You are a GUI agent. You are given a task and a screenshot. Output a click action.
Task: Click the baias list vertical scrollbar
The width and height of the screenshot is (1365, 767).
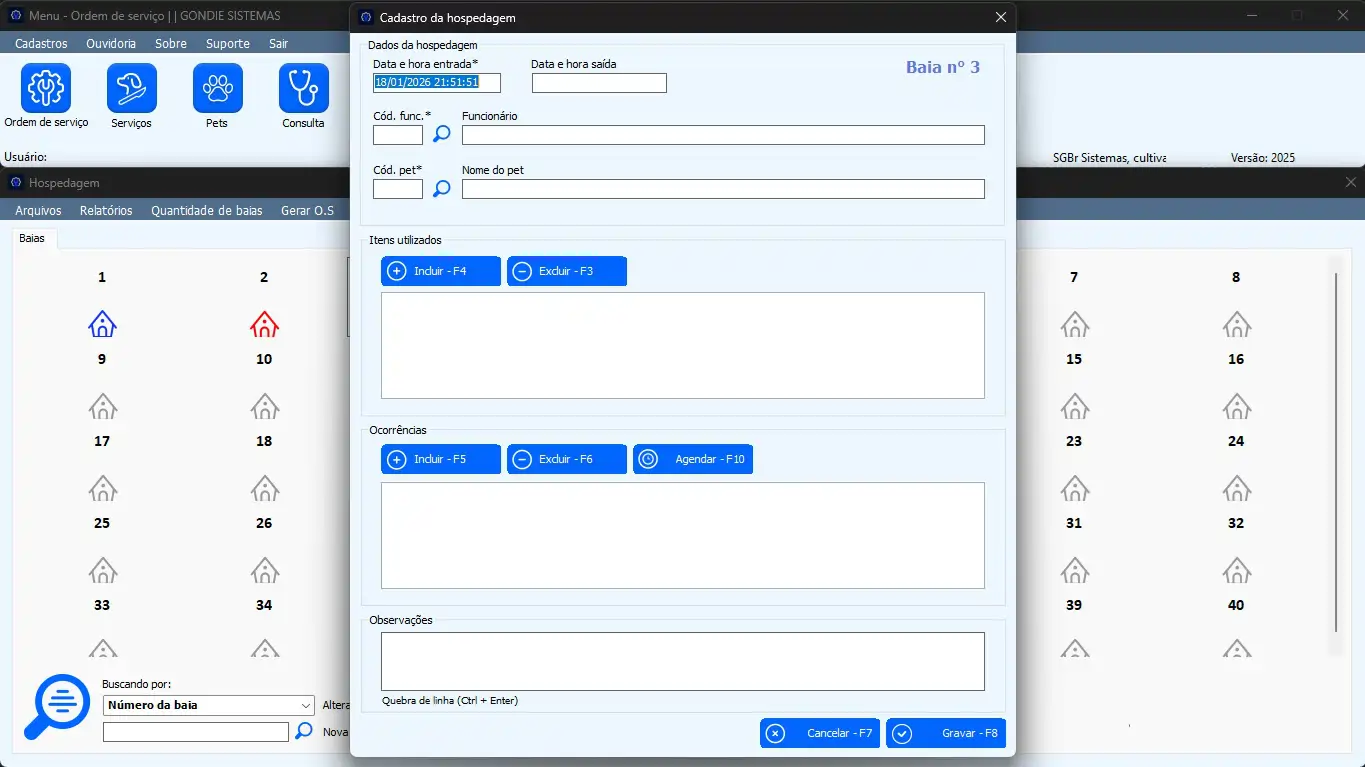click(x=1336, y=450)
